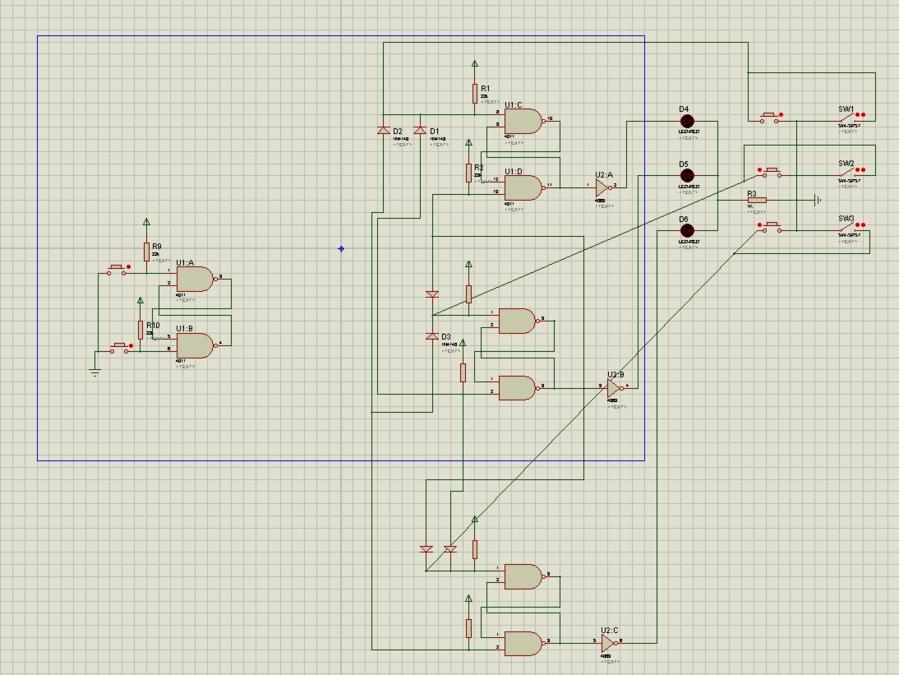Select the U1:A NAND gate
The image size is (899, 675).
[195, 279]
